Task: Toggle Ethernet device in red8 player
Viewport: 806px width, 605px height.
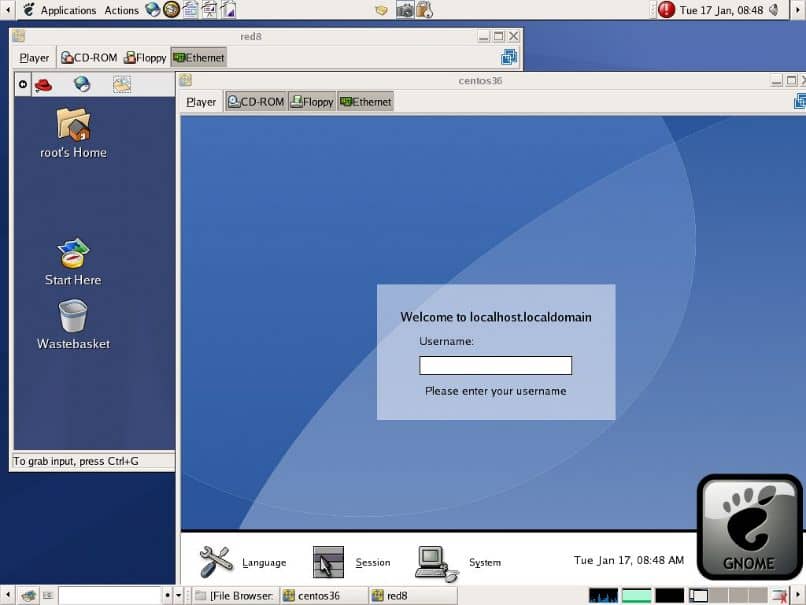Action: pyautogui.click(x=199, y=58)
